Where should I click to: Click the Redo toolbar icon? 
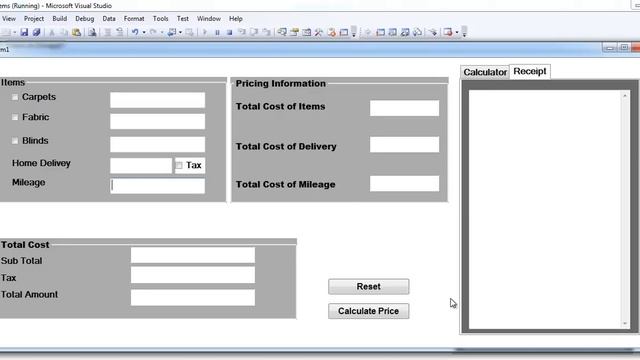pyautogui.click(x=153, y=32)
